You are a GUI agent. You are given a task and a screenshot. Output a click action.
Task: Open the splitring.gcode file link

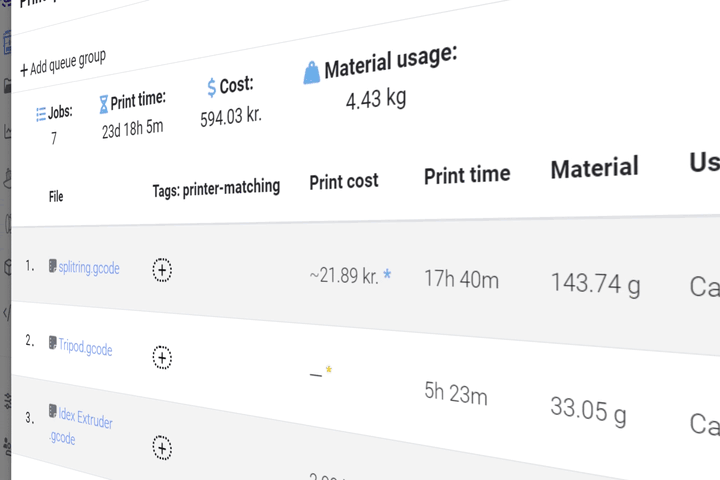coord(89,268)
